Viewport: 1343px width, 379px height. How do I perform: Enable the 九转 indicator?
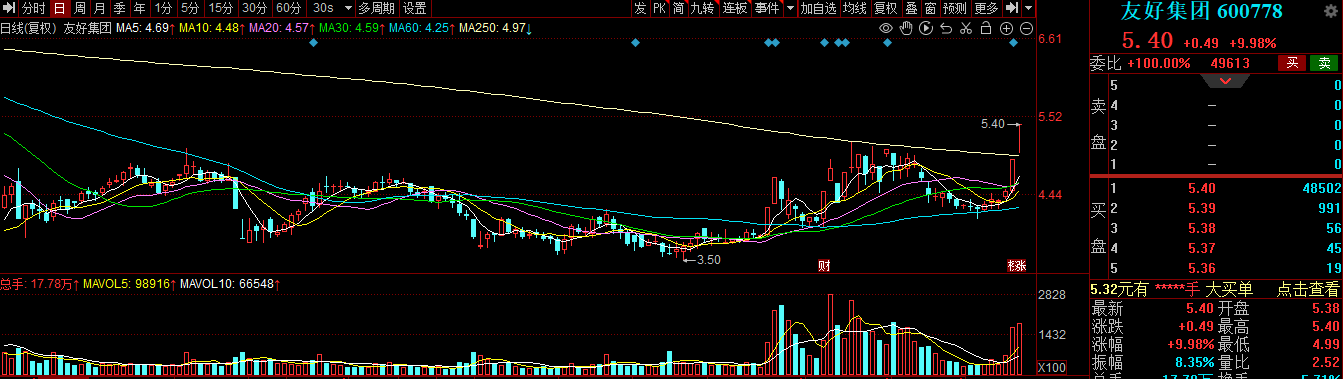click(x=703, y=8)
